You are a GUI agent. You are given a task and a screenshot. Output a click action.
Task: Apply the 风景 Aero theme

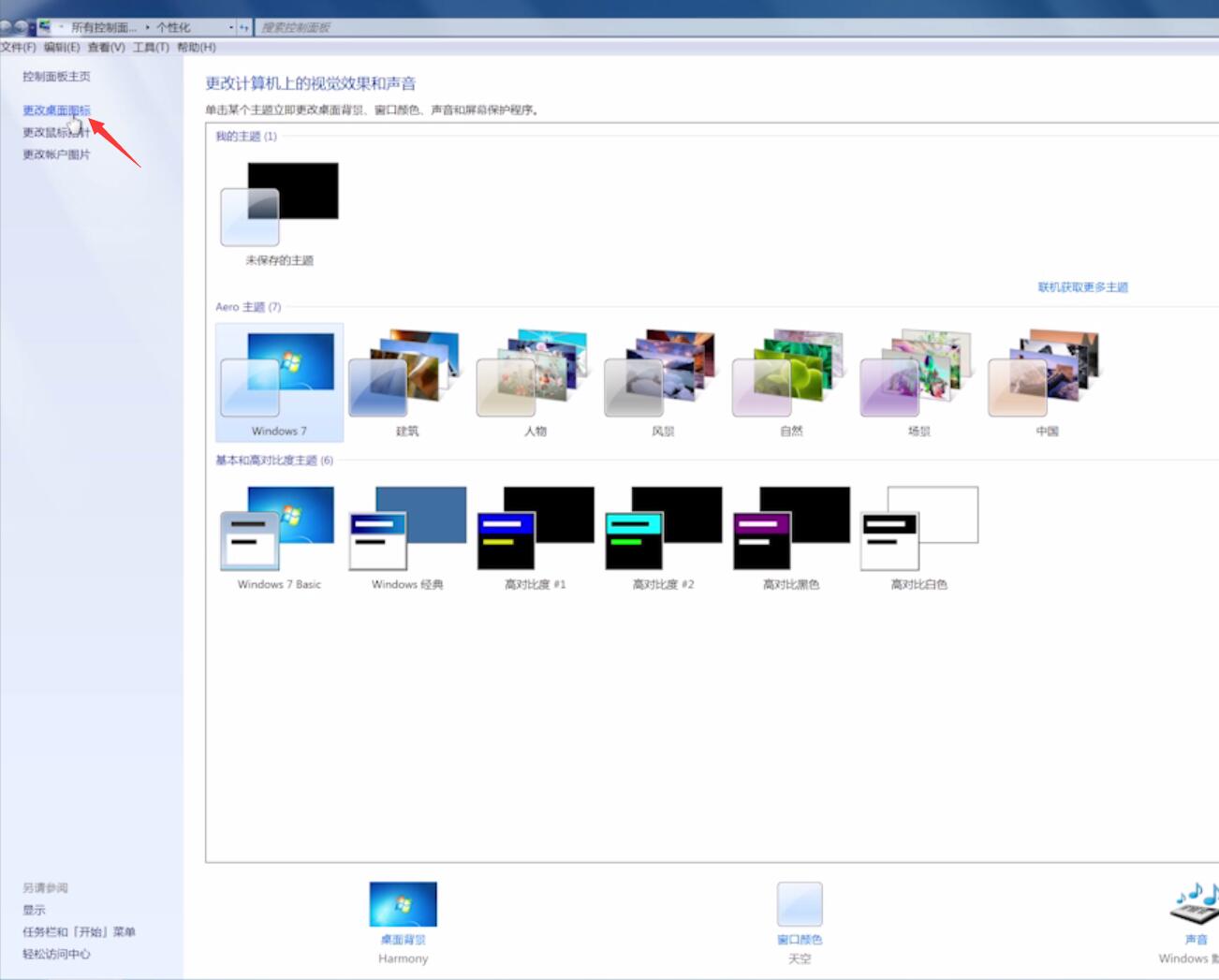click(x=663, y=382)
